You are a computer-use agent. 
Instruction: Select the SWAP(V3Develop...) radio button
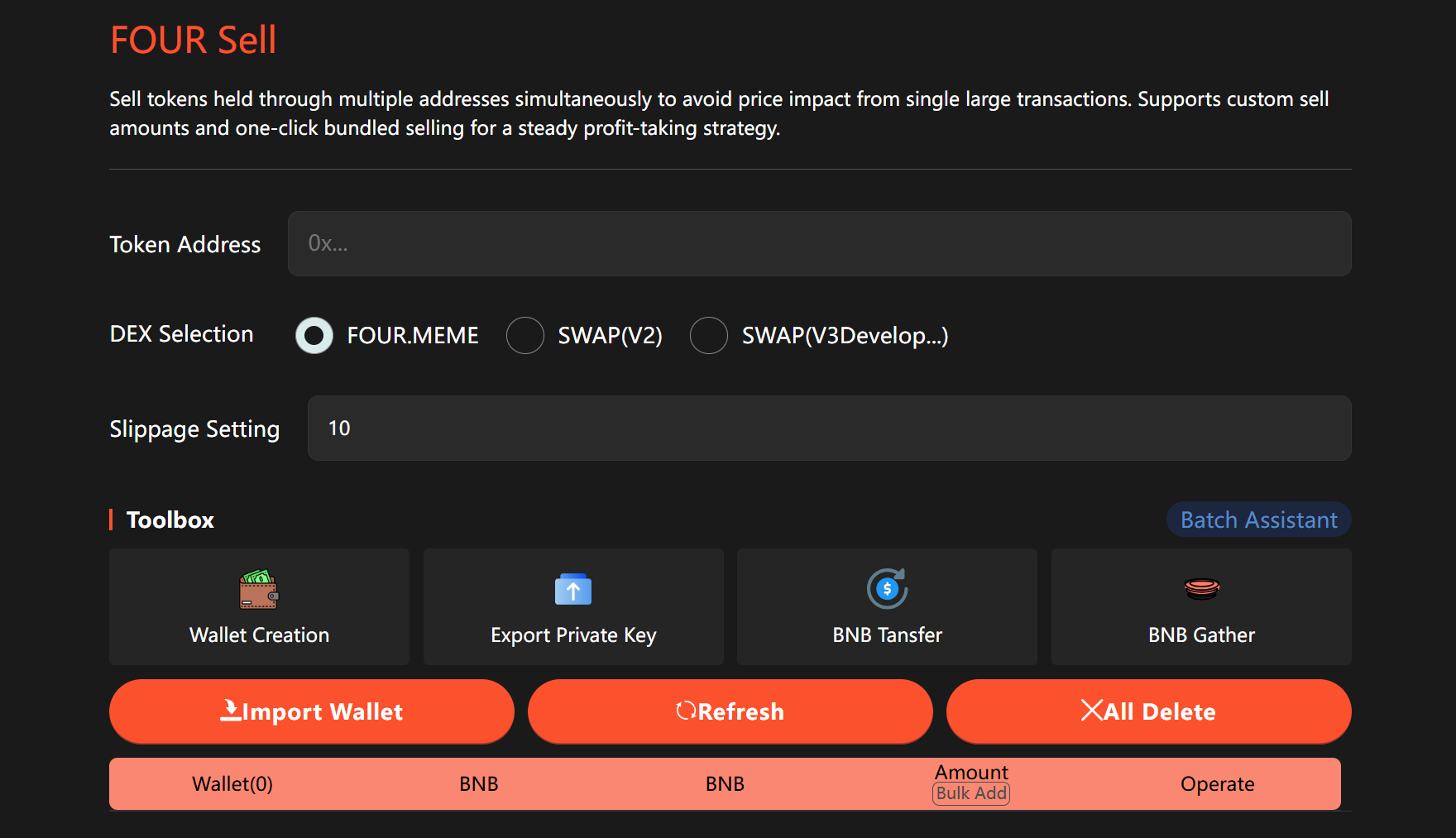[709, 336]
